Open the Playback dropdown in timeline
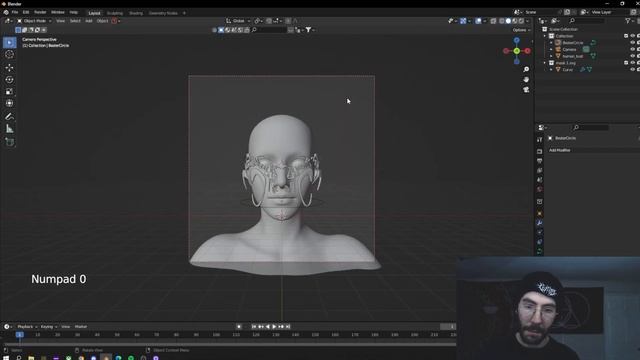Image resolution: width=640 pixels, height=360 pixels. (27, 327)
